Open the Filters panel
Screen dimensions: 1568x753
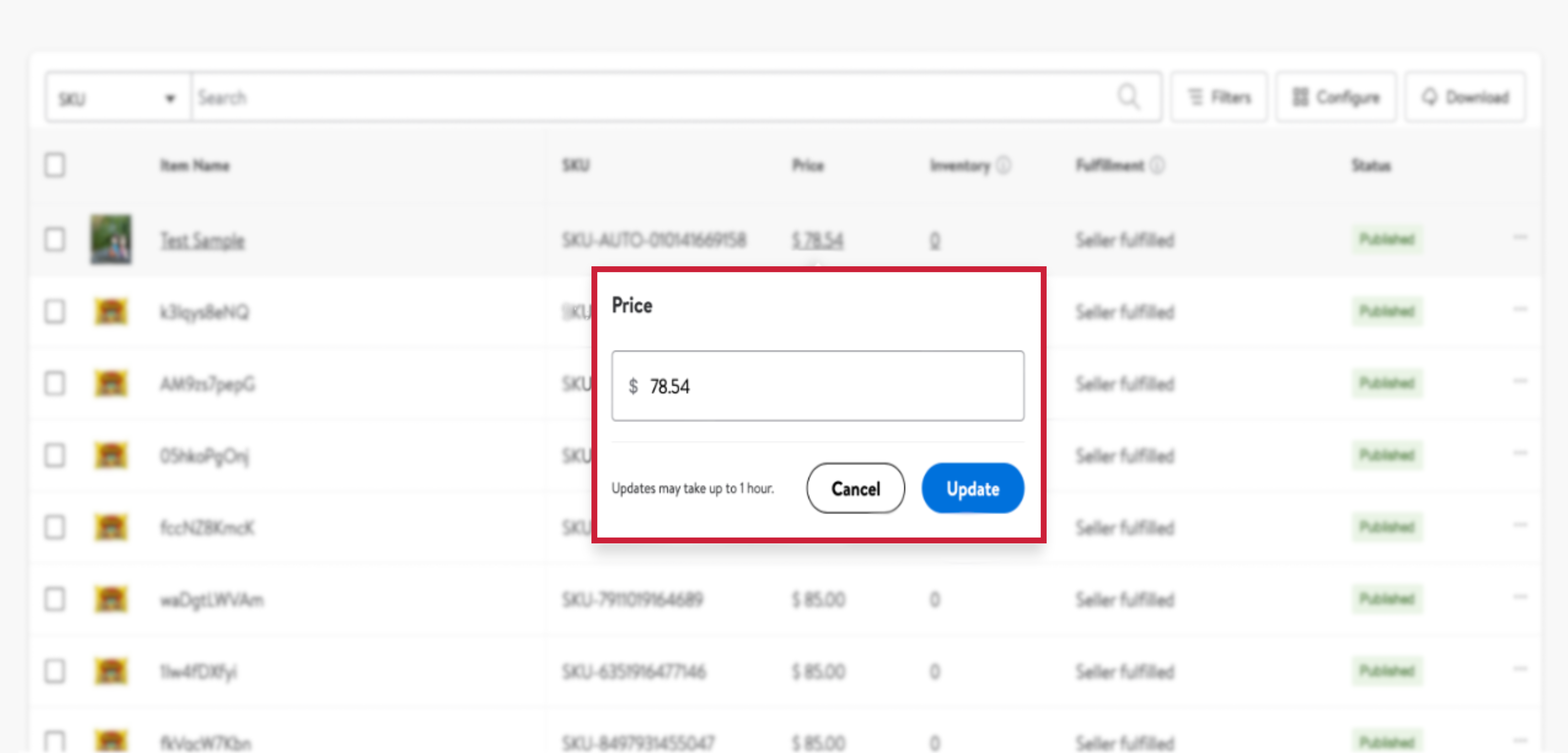pyautogui.click(x=1219, y=97)
